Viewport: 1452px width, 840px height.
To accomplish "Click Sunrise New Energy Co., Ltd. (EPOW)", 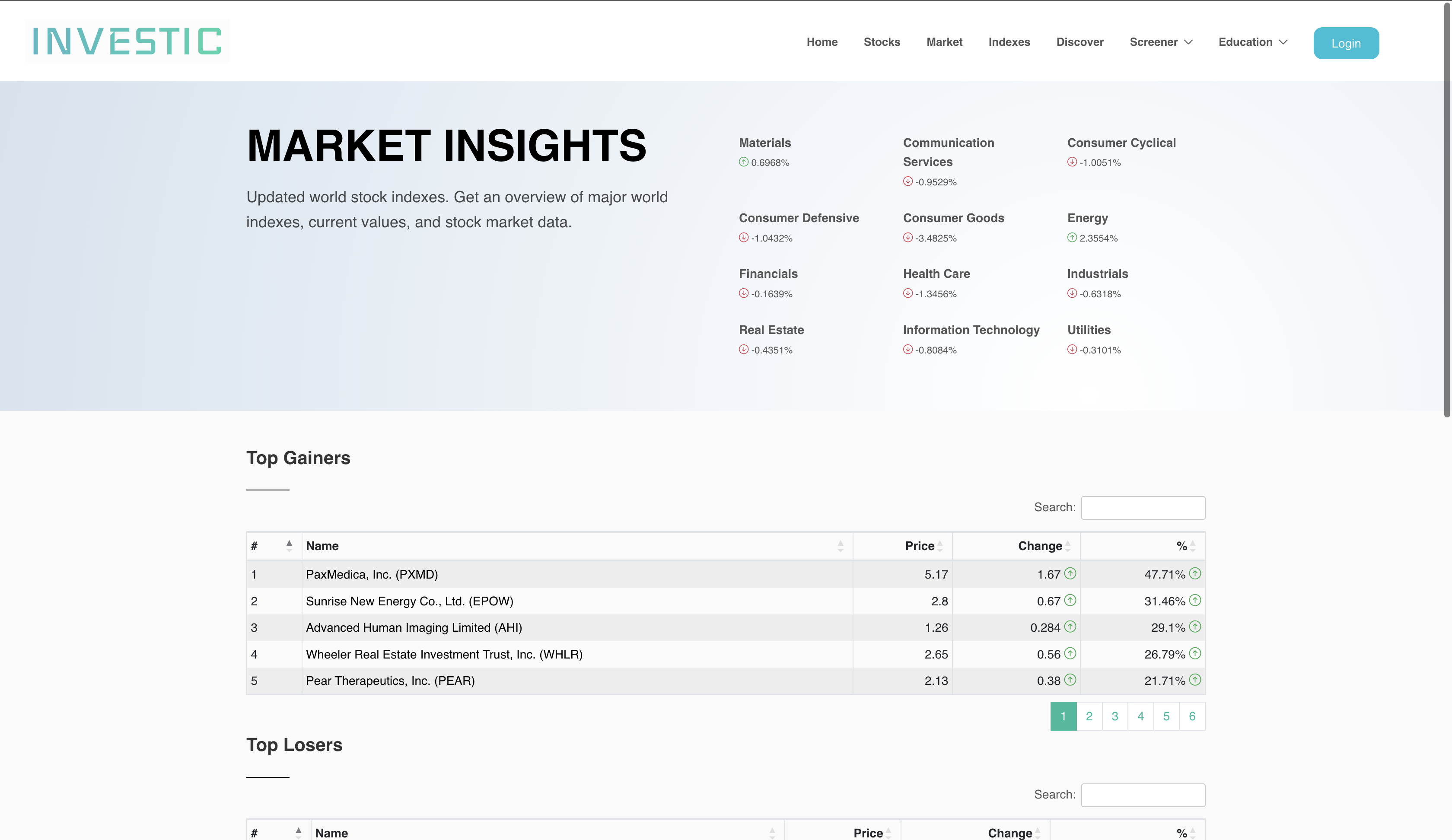I will click(x=409, y=601).
